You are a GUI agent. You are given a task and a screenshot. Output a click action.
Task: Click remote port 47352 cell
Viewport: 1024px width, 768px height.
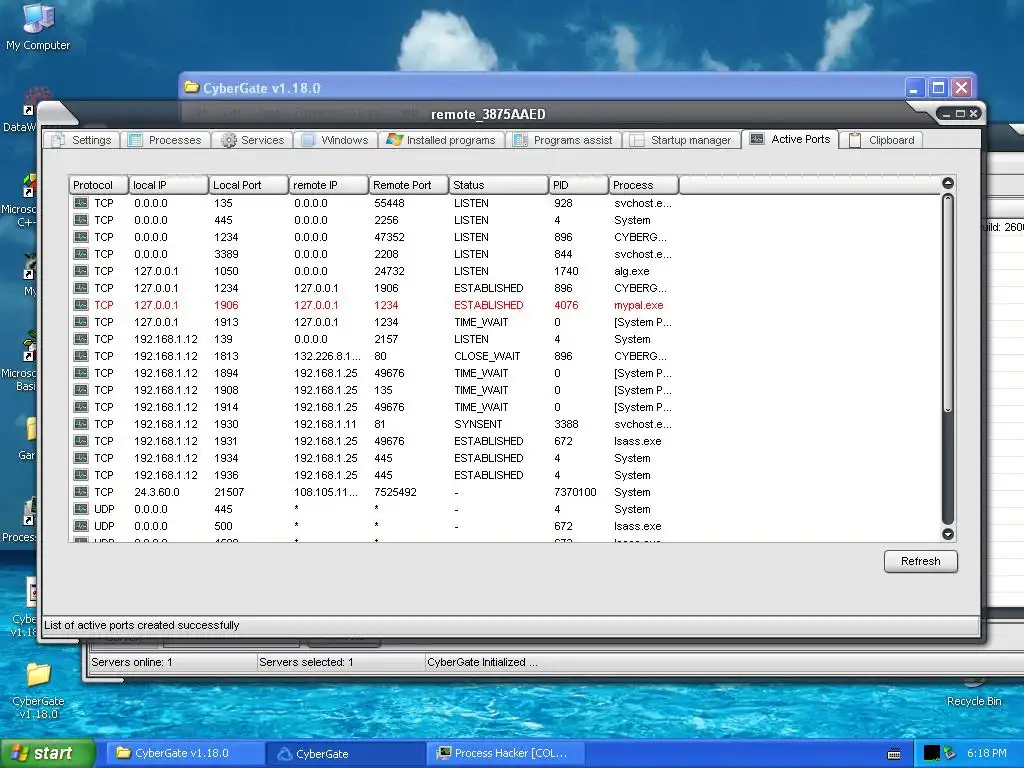pos(389,237)
